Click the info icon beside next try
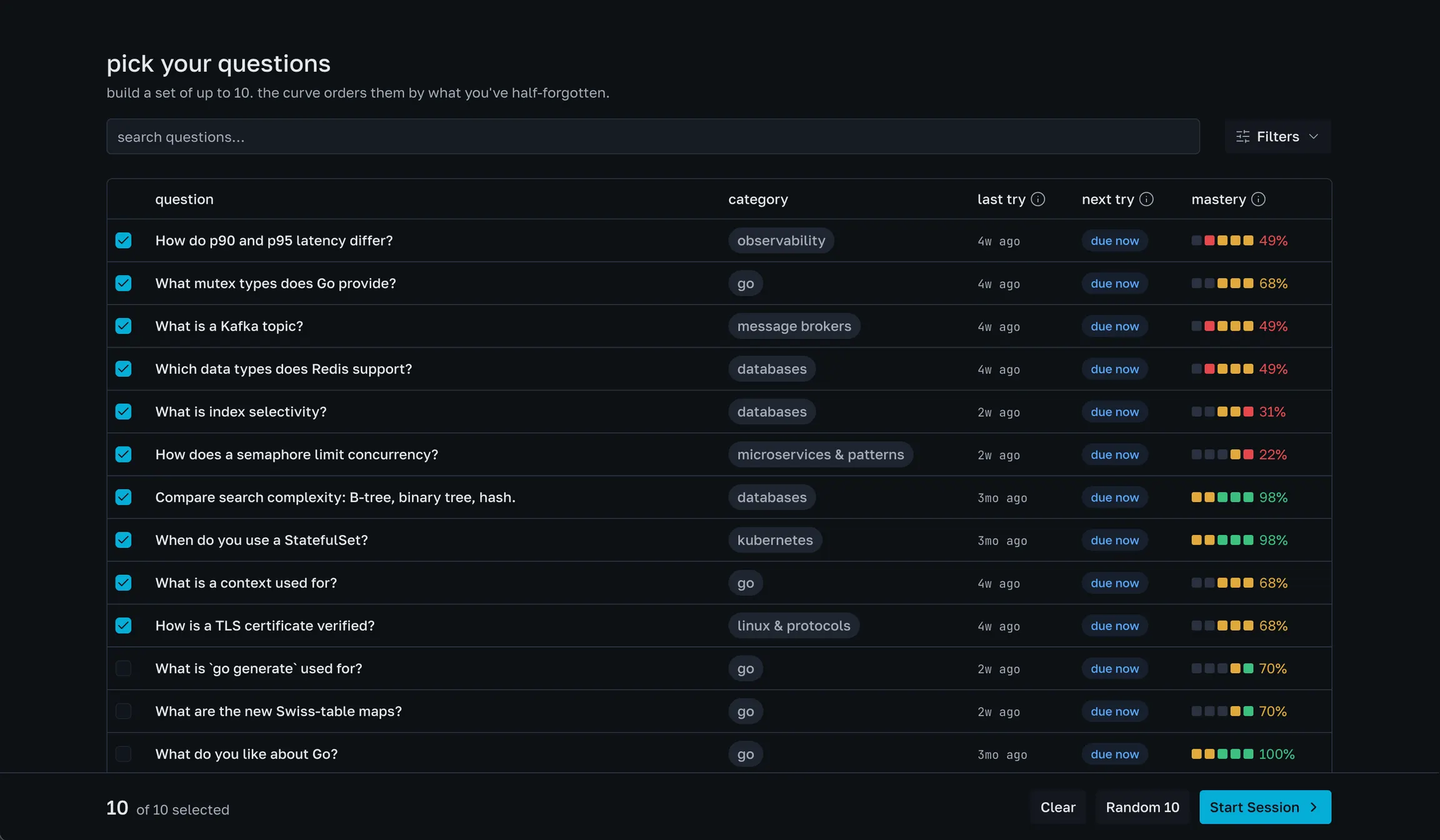Screen dimensions: 1440x840 point(1146,199)
